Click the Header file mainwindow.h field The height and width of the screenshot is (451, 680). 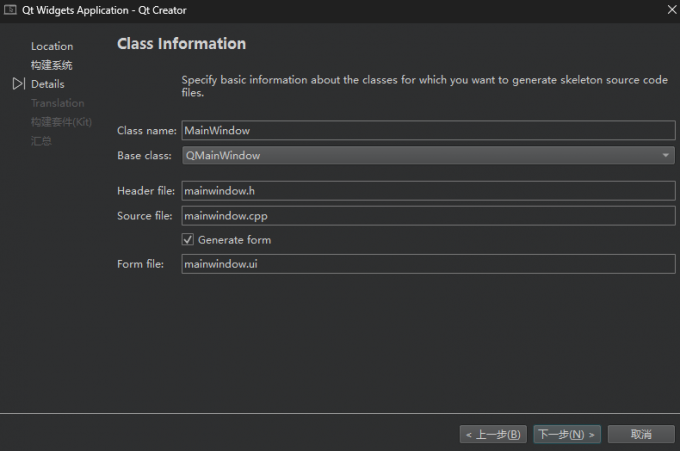click(x=428, y=191)
